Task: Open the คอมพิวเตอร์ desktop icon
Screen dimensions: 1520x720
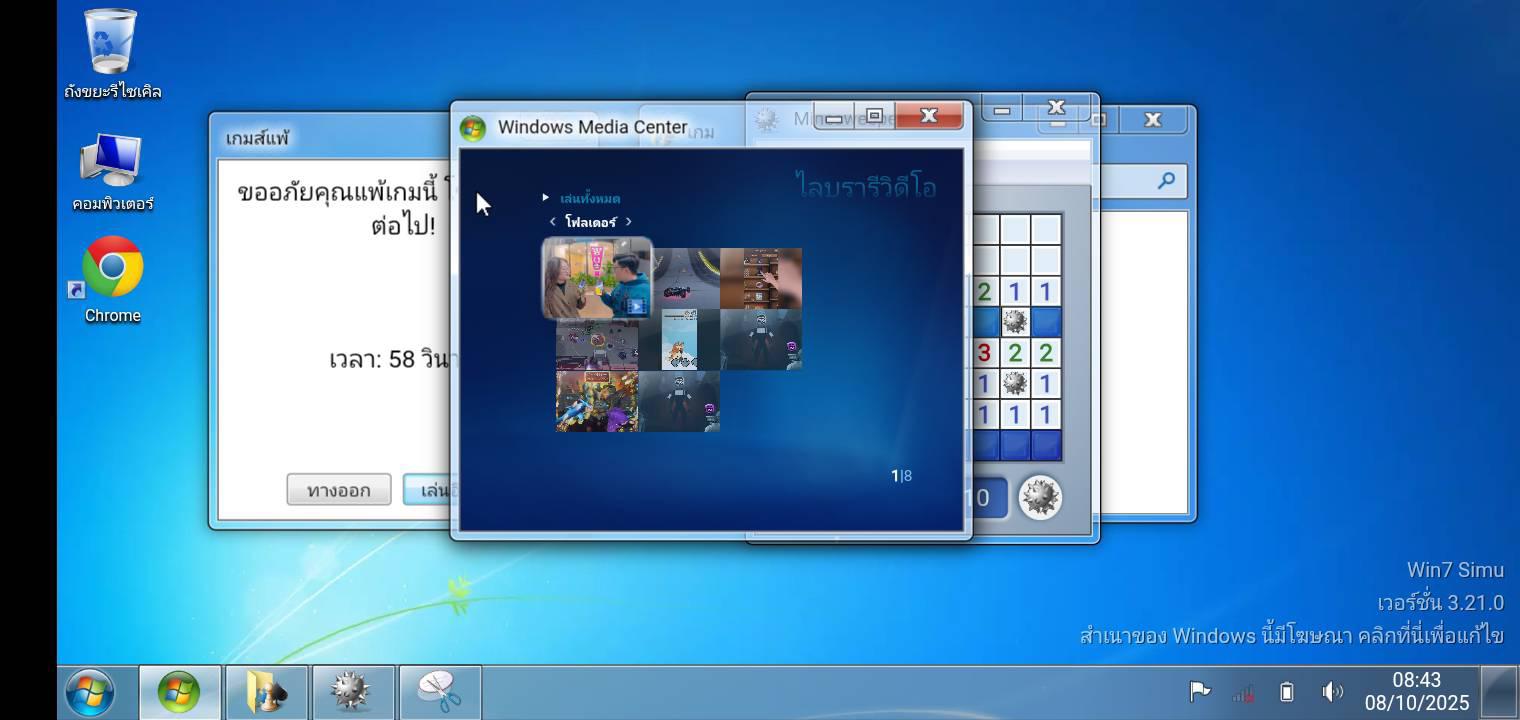Action: point(112,172)
